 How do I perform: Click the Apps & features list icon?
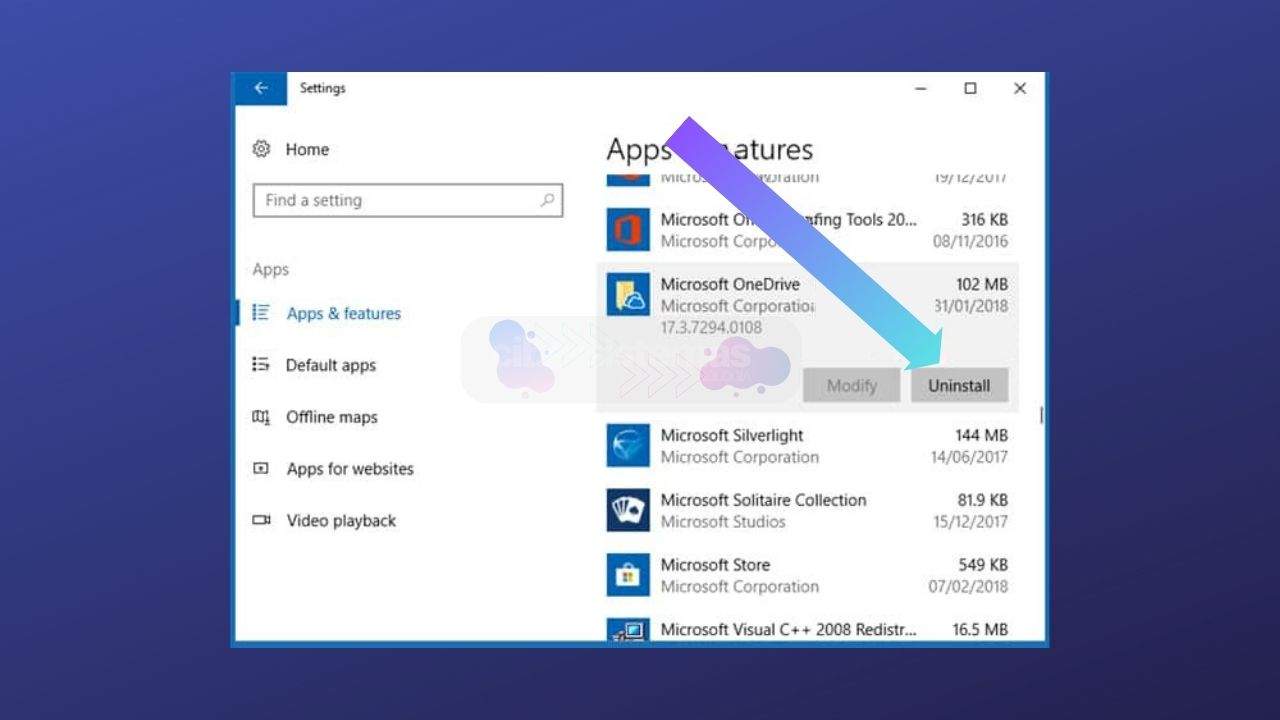tap(261, 313)
